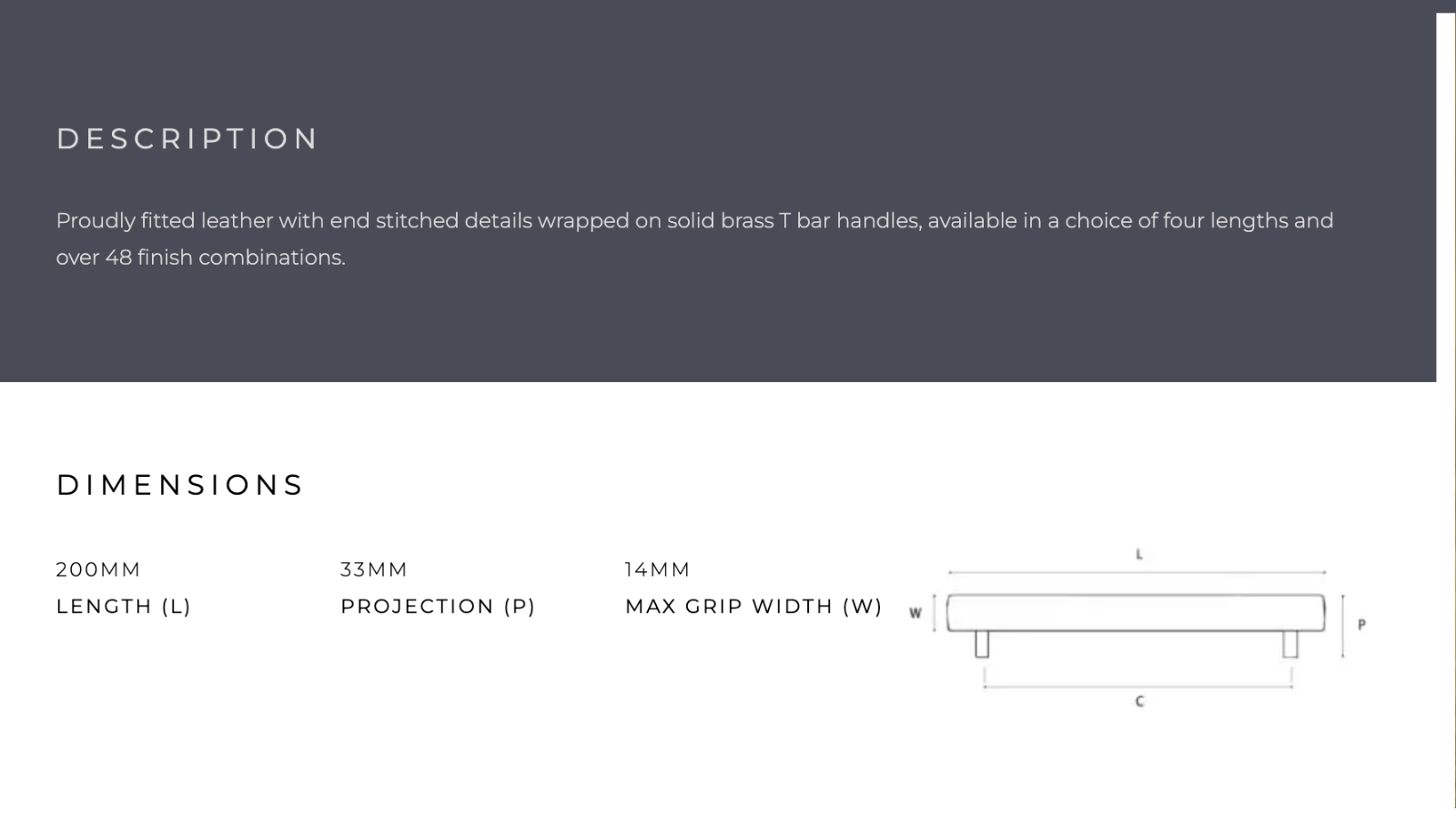
Task: Click the C marker below the handle diagram
Action: [x=1139, y=702]
